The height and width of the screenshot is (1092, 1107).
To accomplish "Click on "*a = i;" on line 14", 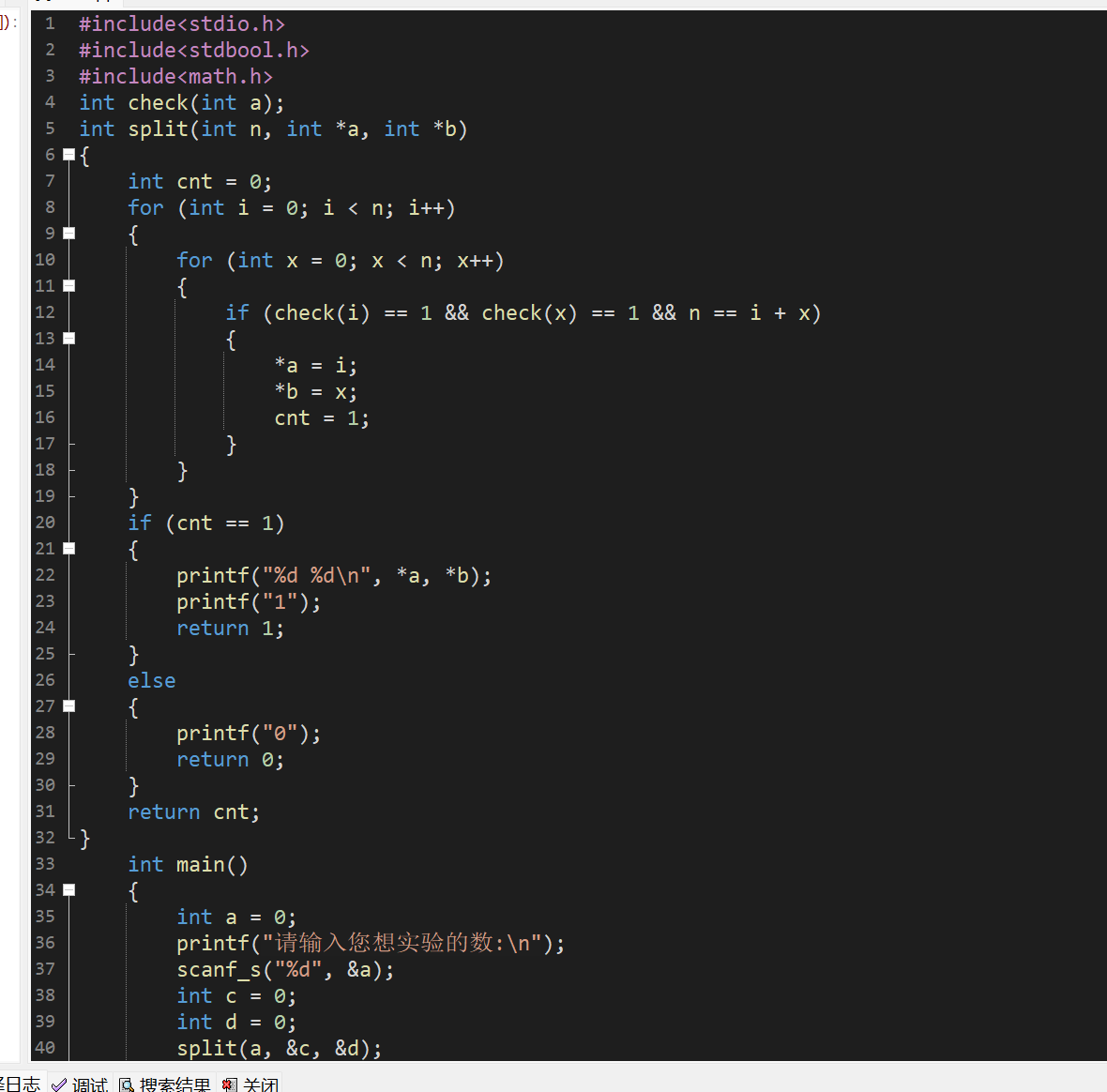I will [315, 366].
